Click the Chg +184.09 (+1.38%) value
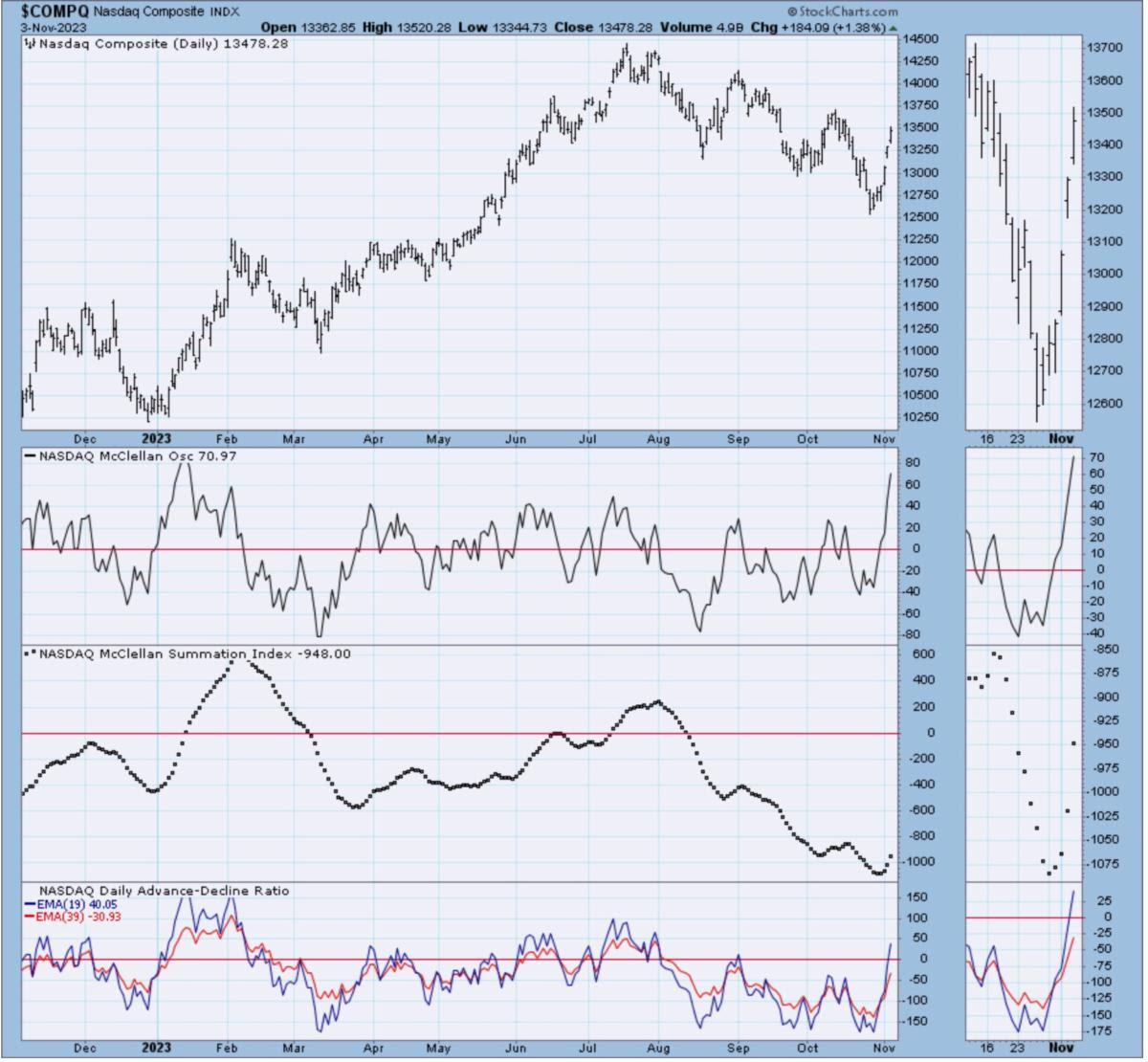1148x1062 pixels. coord(819,27)
